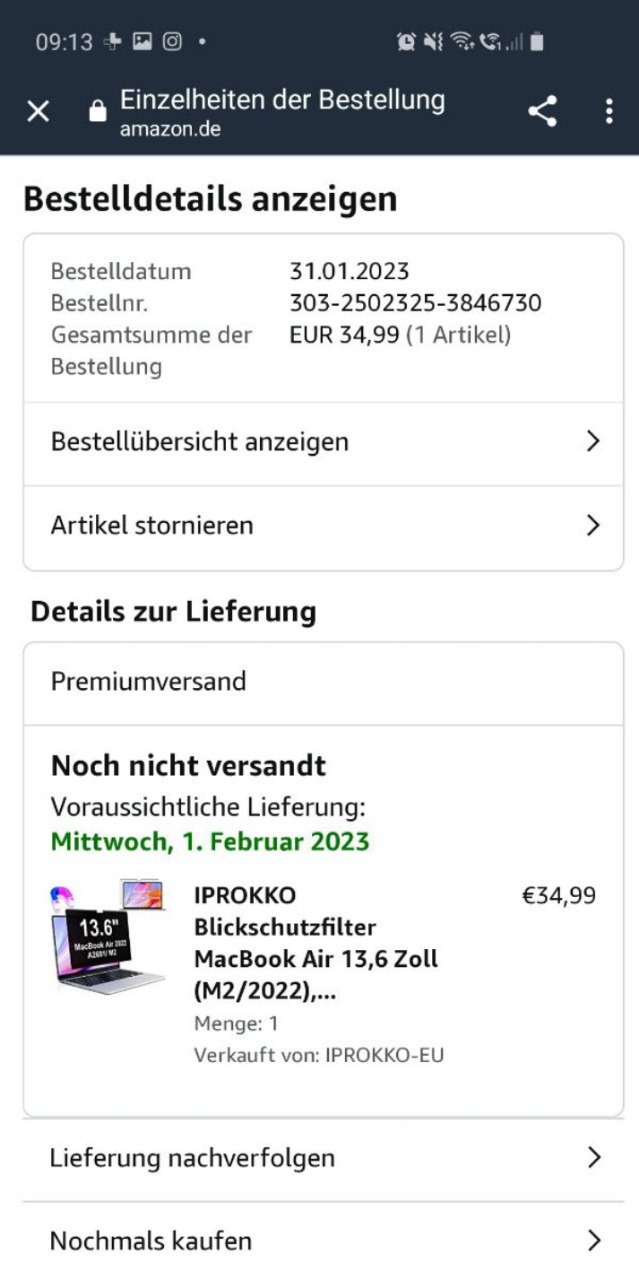Tap the share icon in browser header

pyautogui.click(x=542, y=111)
